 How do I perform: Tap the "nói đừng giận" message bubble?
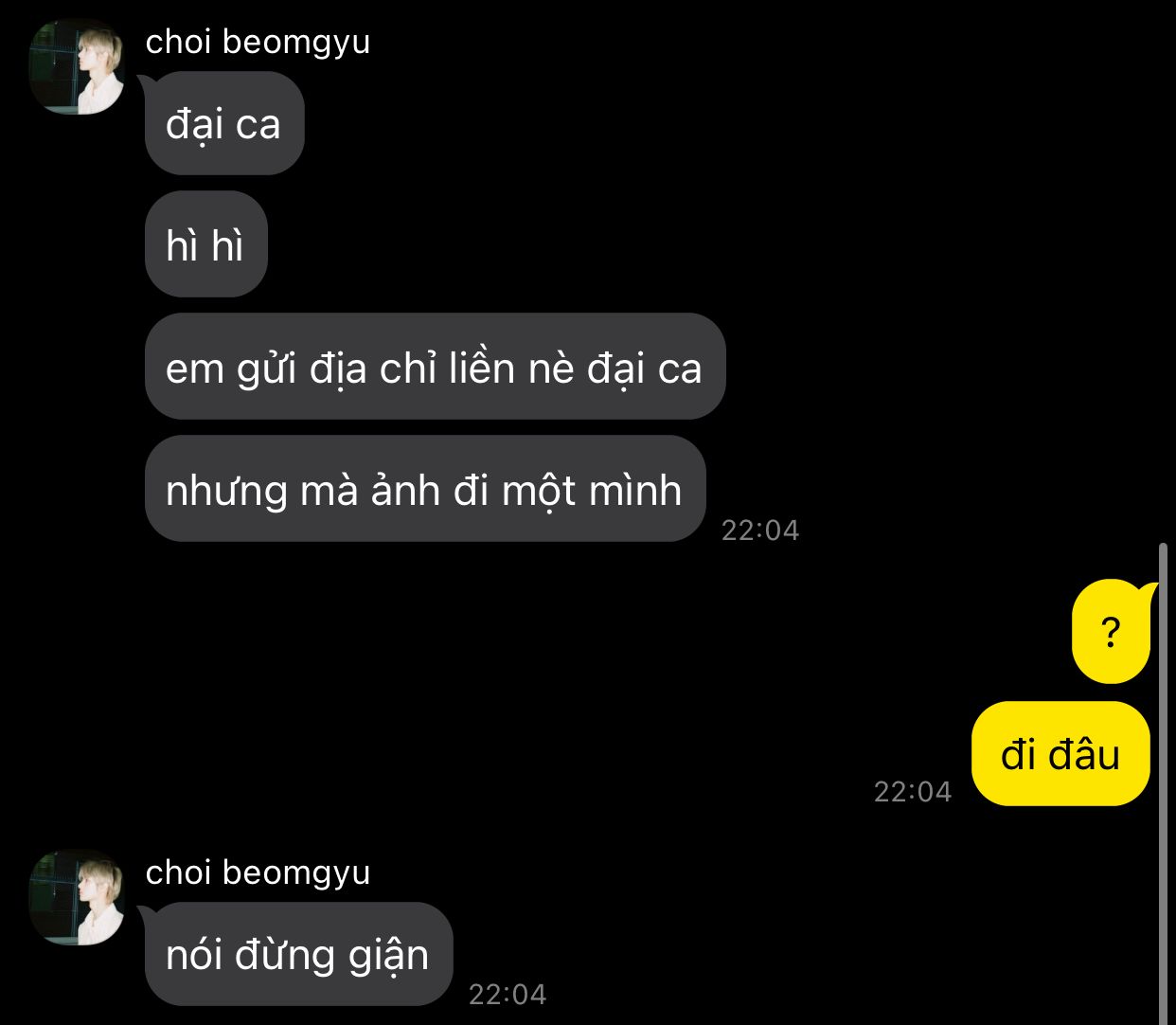(x=297, y=954)
